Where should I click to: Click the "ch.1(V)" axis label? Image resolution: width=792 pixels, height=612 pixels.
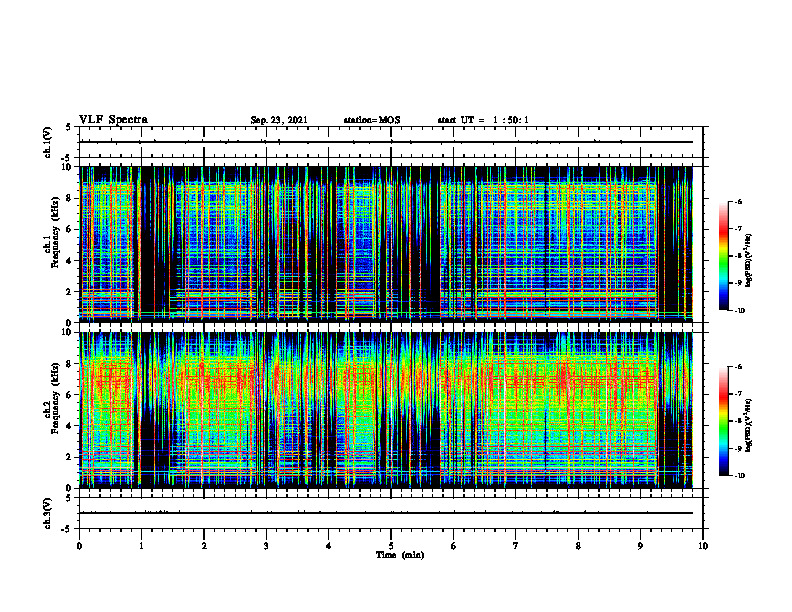[47, 142]
